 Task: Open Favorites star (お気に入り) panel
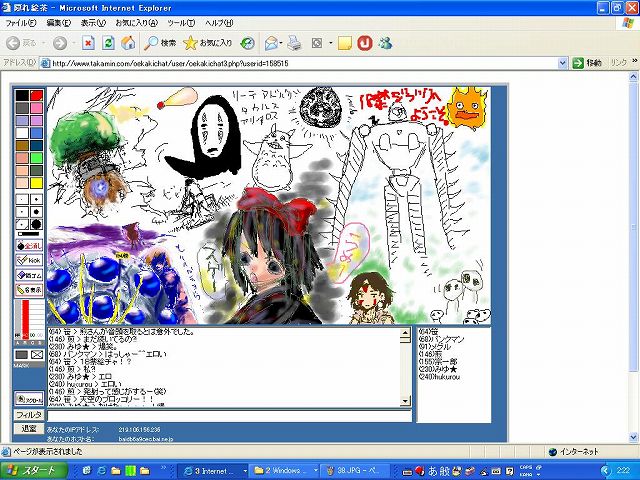[x=207, y=43]
